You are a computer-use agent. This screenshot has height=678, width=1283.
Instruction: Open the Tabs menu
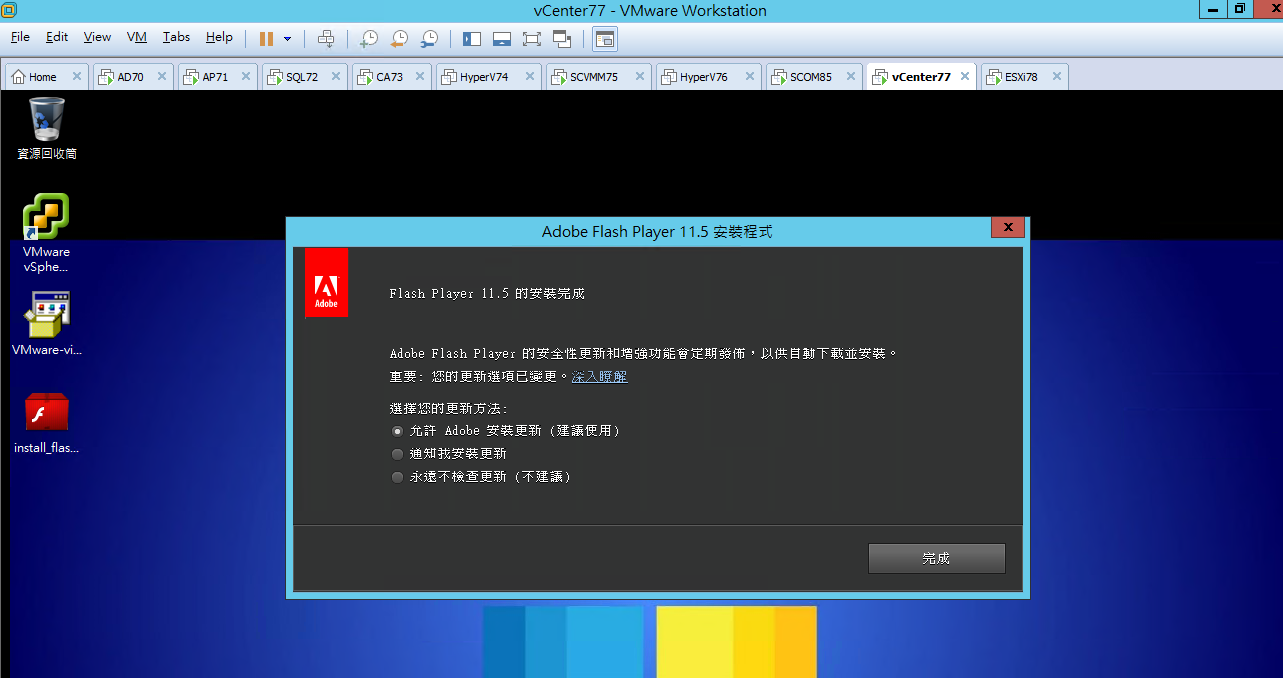(x=176, y=37)
